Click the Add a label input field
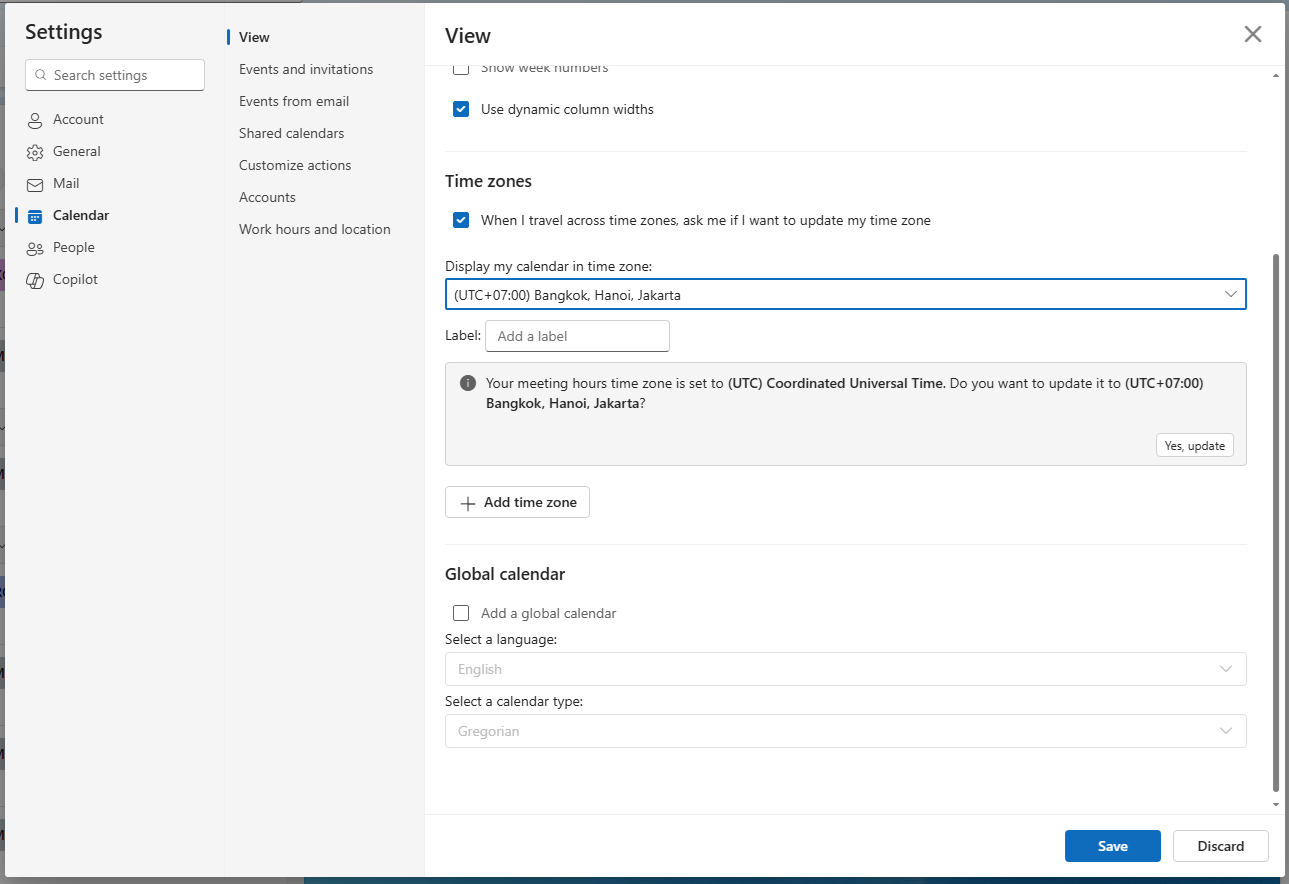The width and height of the screenshot is (1289, 884). point(577,336)
